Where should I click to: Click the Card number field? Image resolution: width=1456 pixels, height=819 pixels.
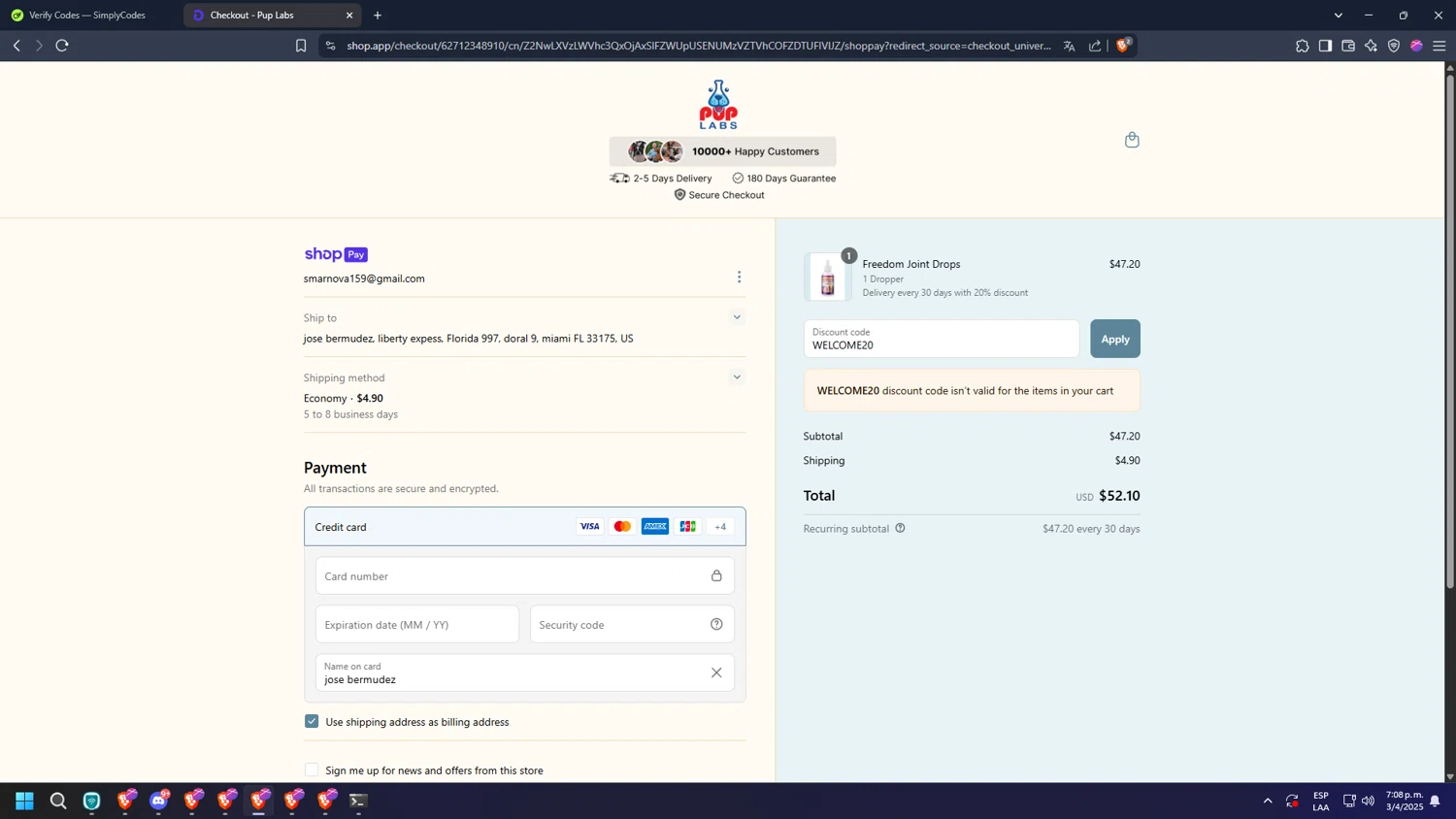[524, 575]
